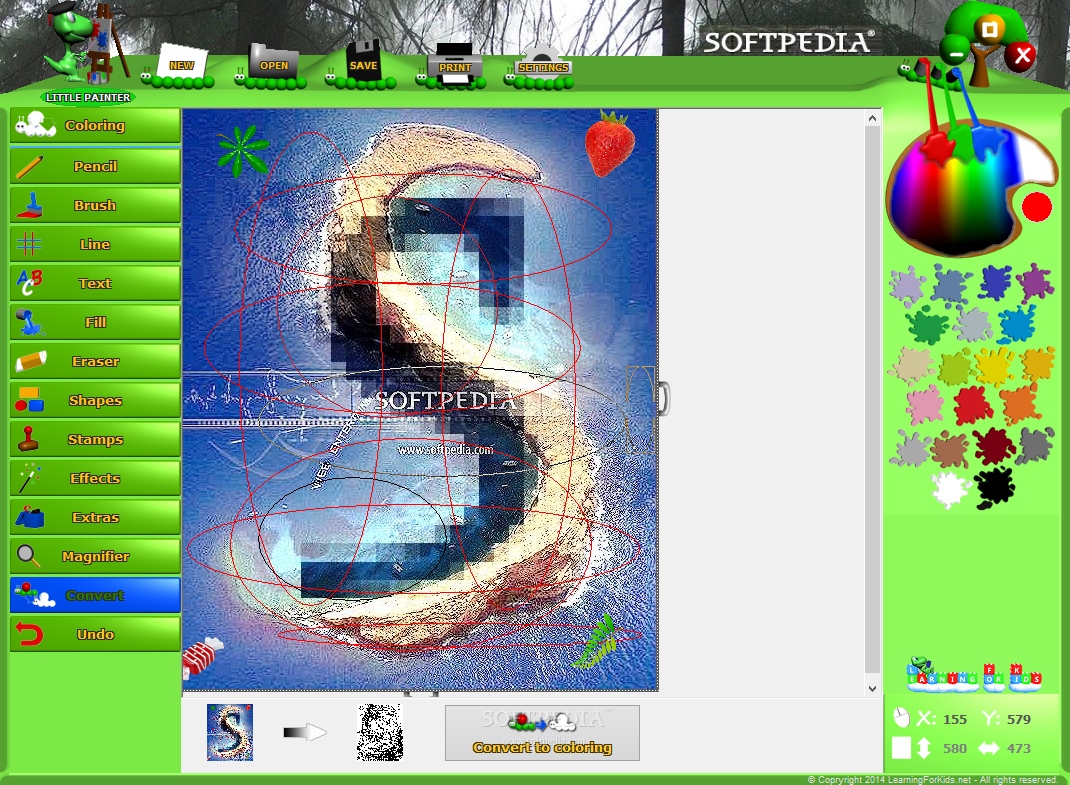Select the Pencil tool
Screen dimensions: 1070x785
(x=95, y=167)
